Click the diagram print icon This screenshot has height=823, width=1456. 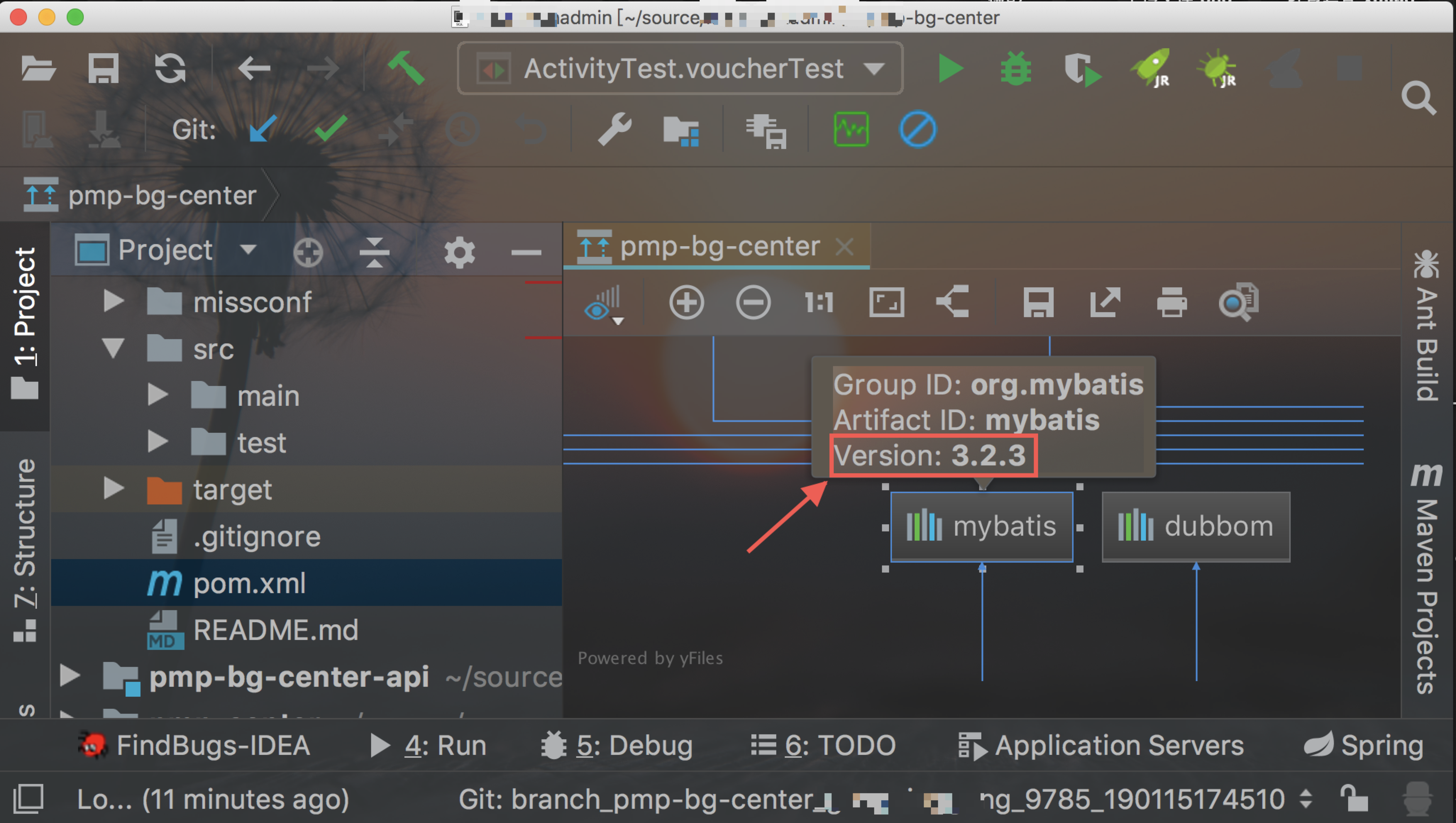click(1172, 302)
